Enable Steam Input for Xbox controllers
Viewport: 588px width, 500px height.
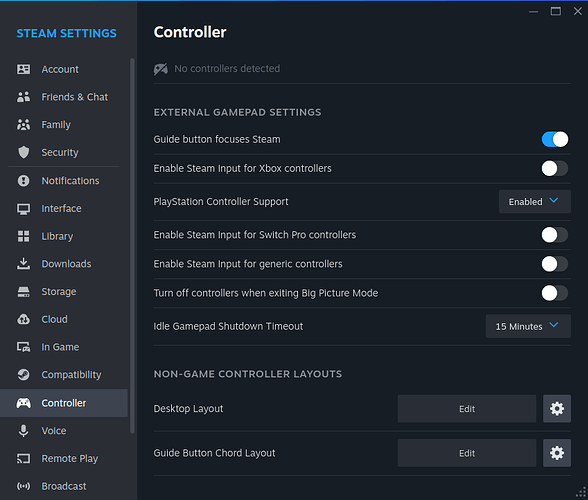pos(555,168)
